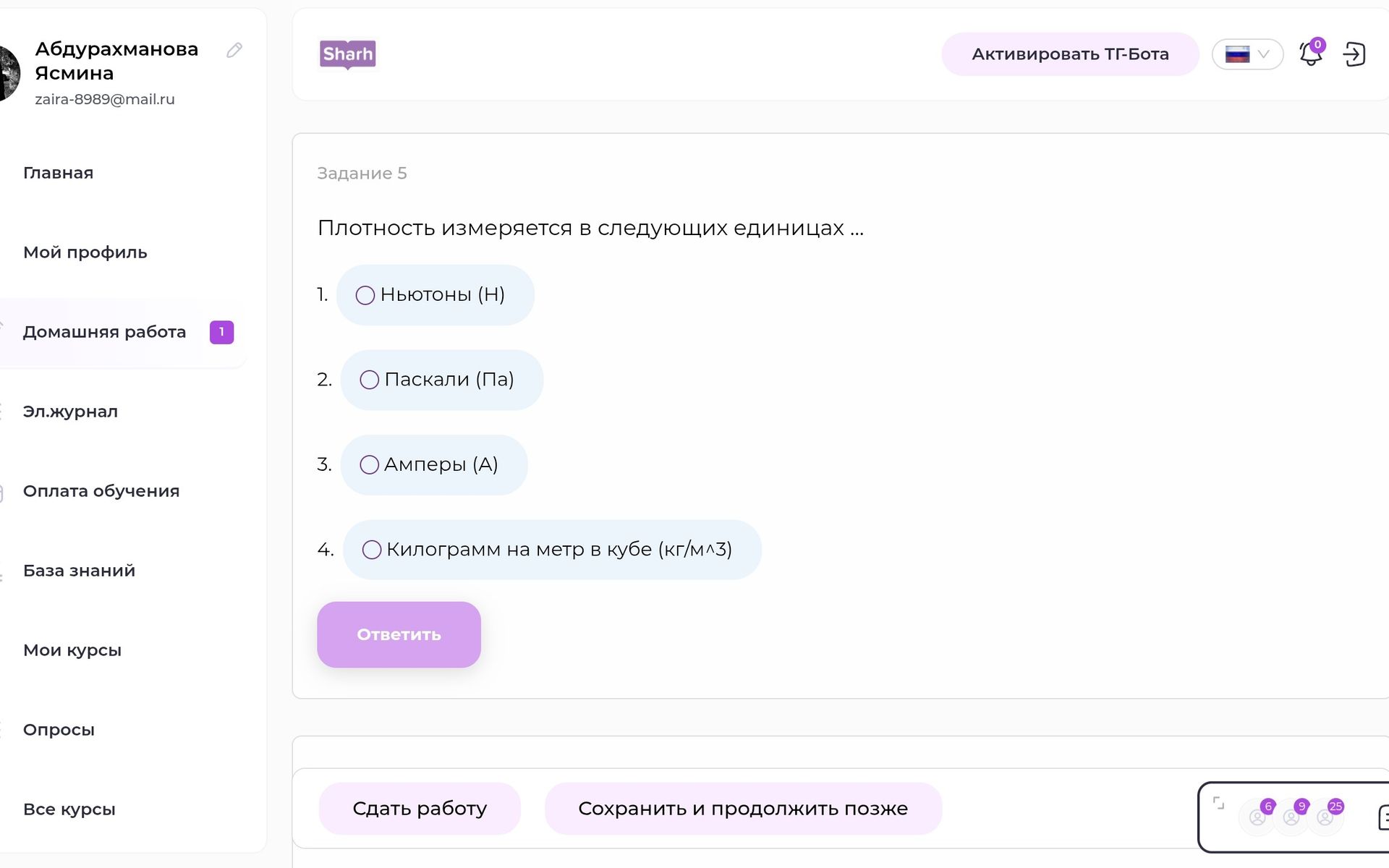
Task: Open the База знаний section
Action: point(79,571)
